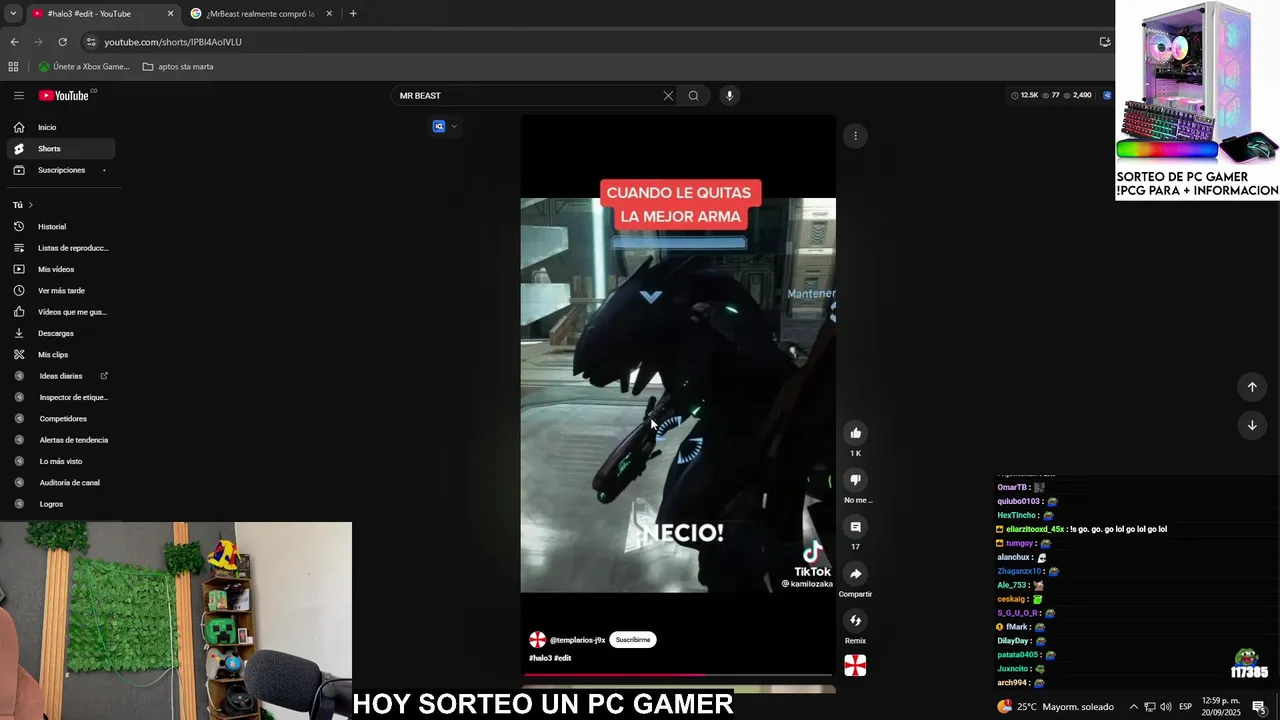Close the #halo3 #edit YouTube tab

[170, 14]
